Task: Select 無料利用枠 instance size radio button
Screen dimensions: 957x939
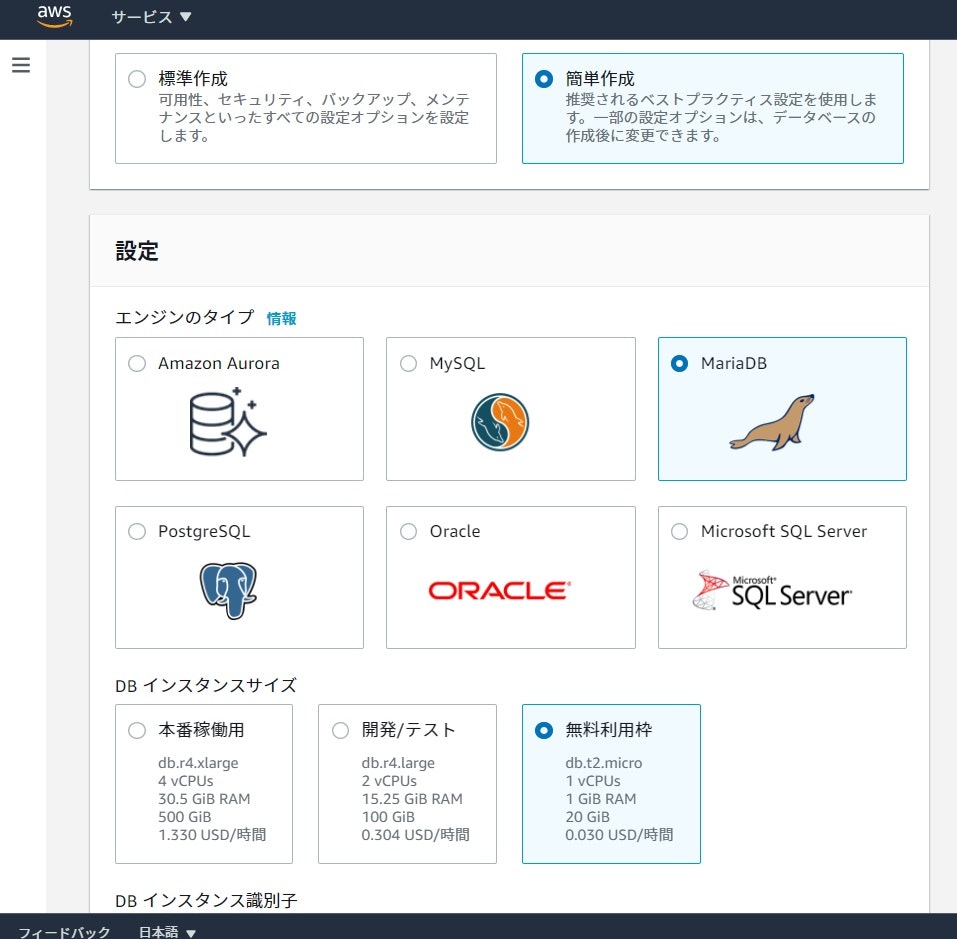Action: pos(543,730)
